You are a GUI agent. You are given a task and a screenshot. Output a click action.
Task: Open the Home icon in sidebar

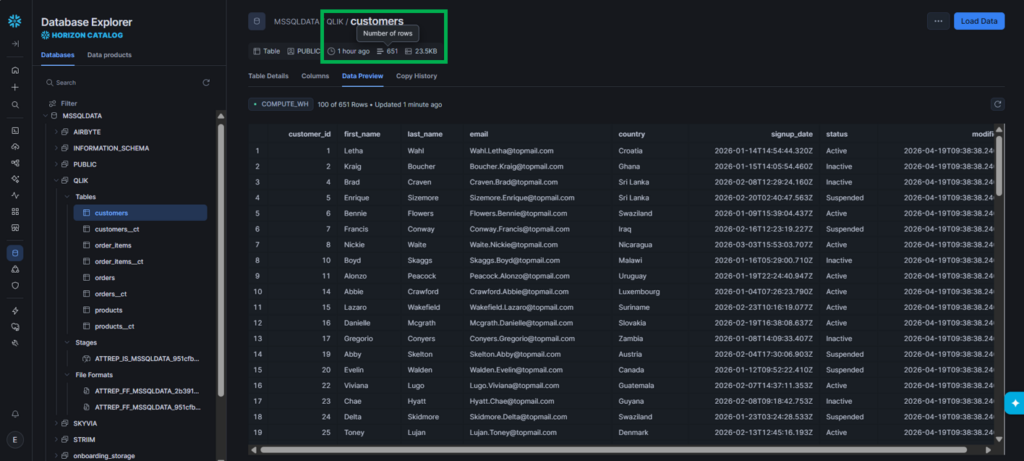[x=15, y=71]
